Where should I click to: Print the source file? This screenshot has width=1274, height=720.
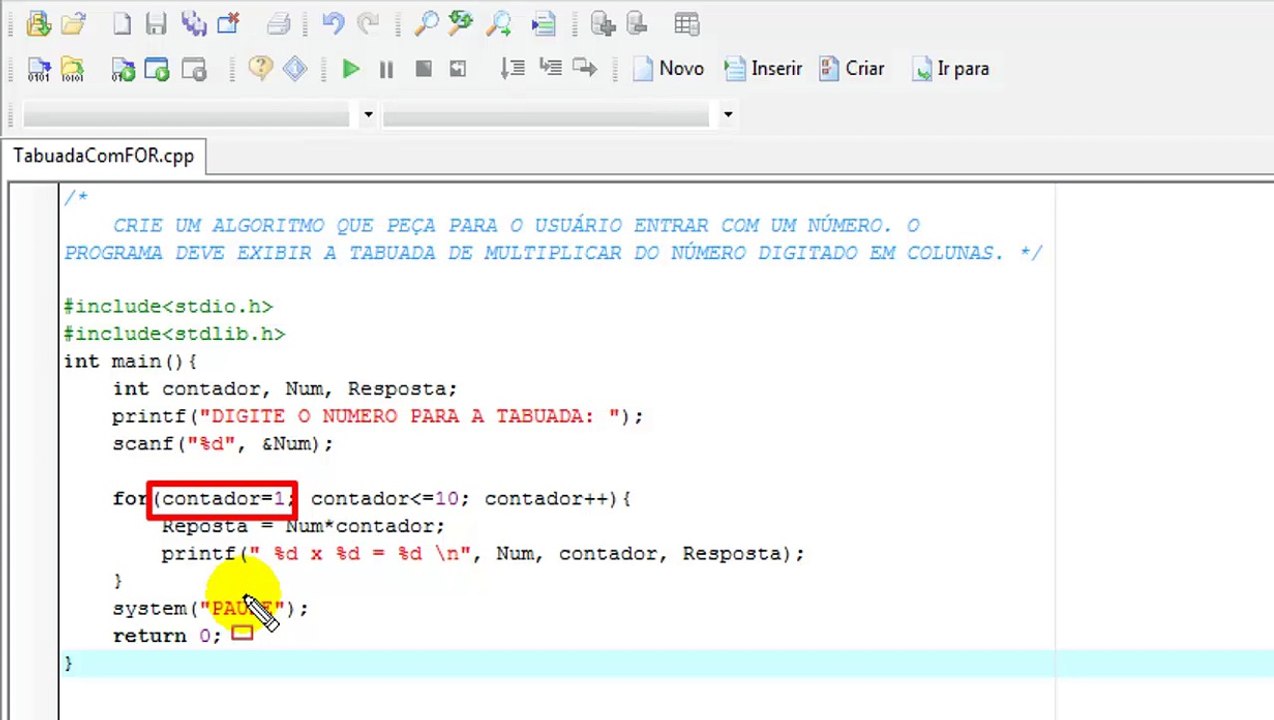coord(278,23)
